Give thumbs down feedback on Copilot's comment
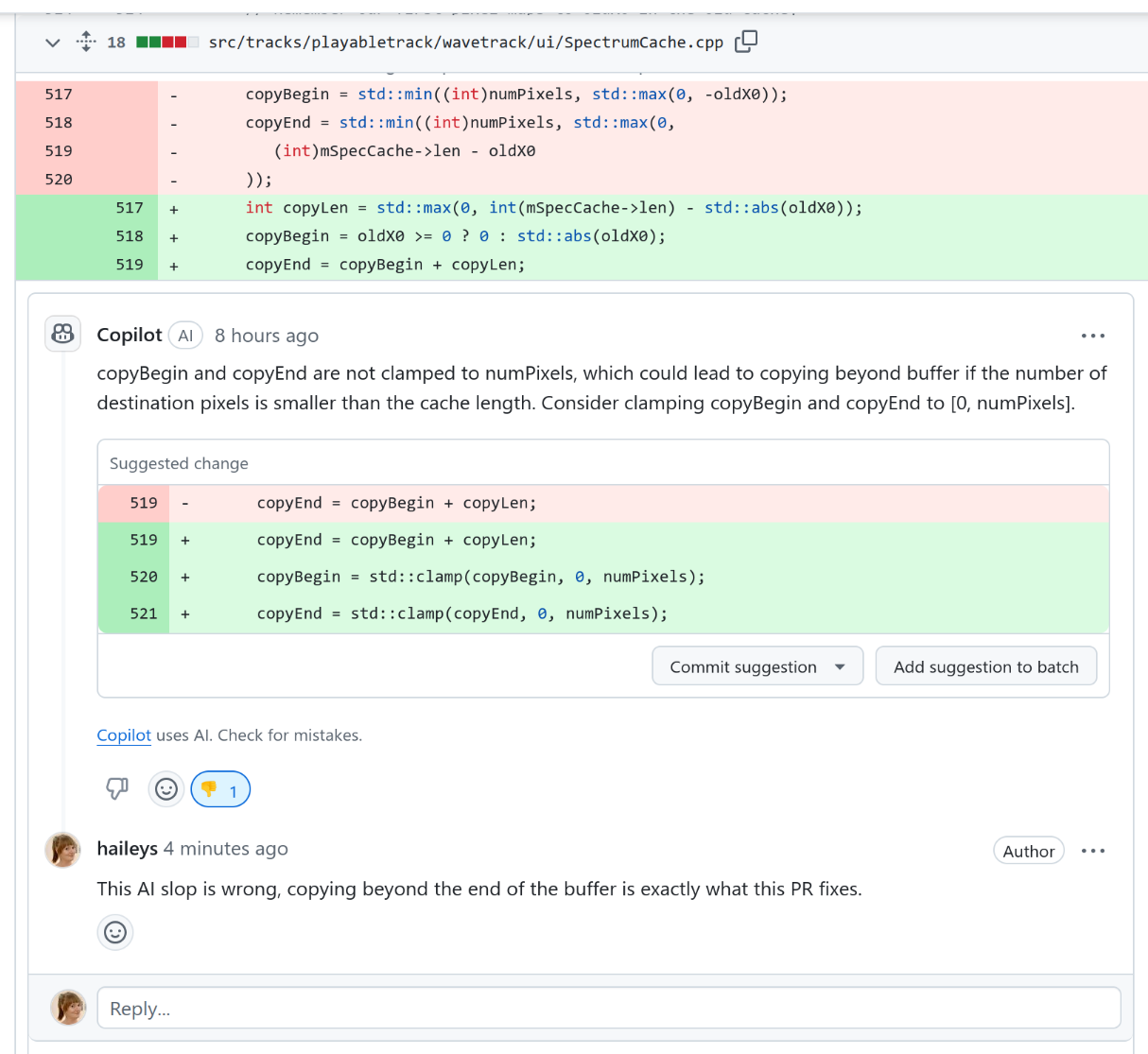 tap(117, 788)
